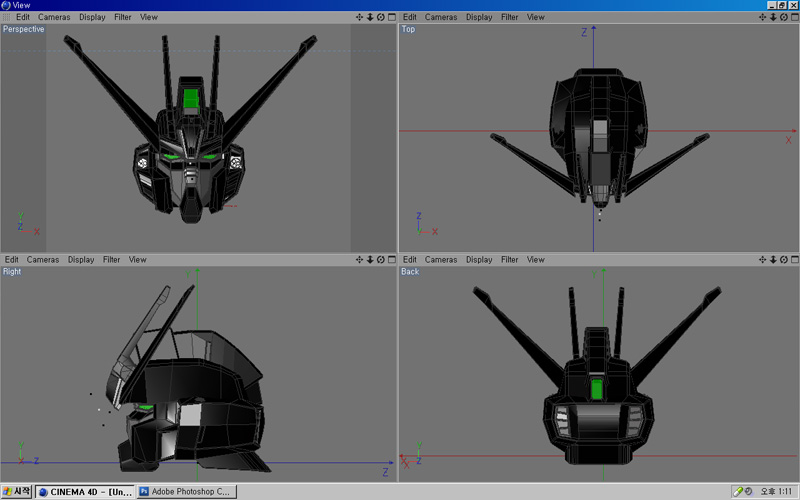
Task: Click the Windows Start button
Action: 17,491
